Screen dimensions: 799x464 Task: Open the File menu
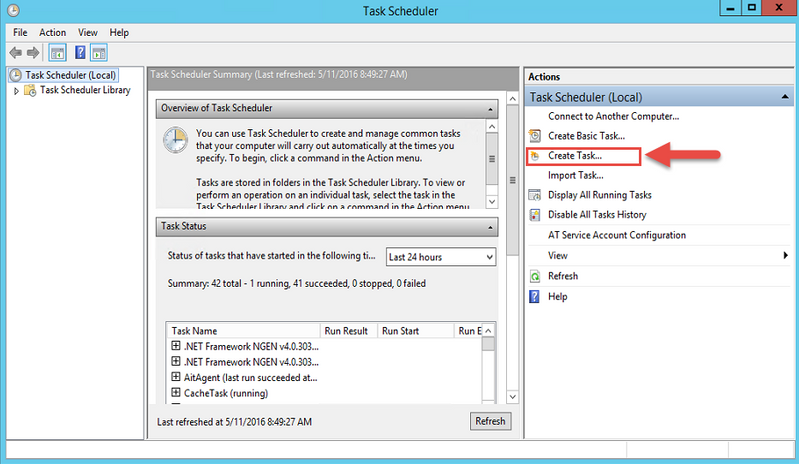pyautogui.click(x=20, y=33)
